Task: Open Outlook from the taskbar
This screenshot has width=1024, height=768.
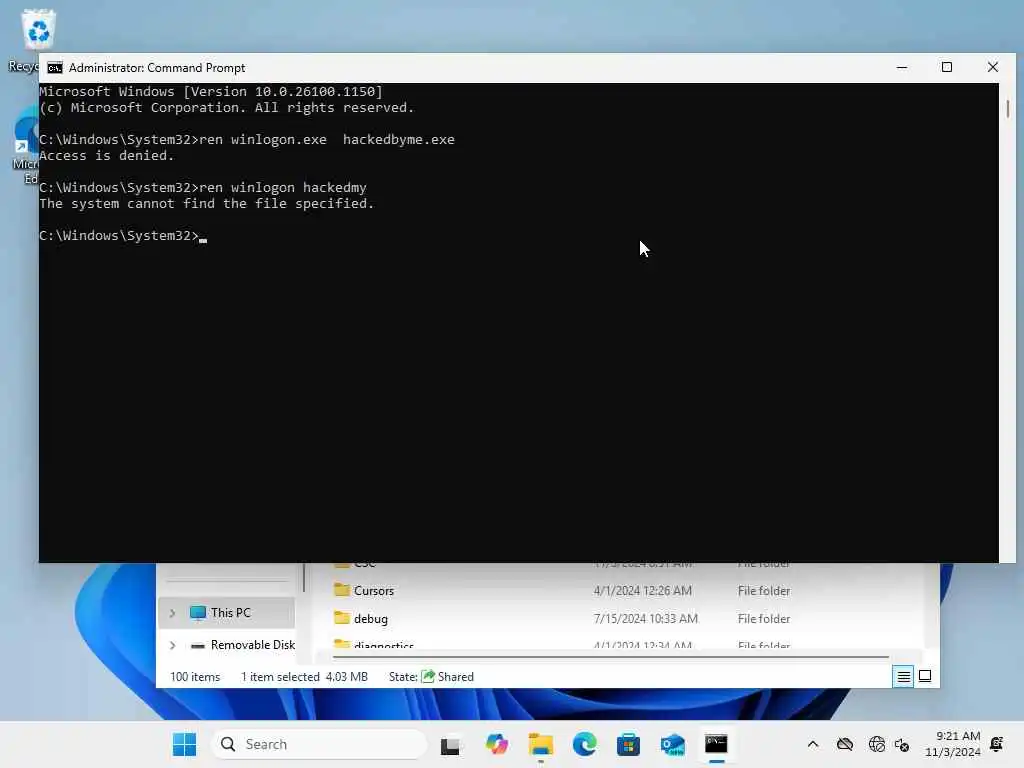Action: (x=672, y=744)
